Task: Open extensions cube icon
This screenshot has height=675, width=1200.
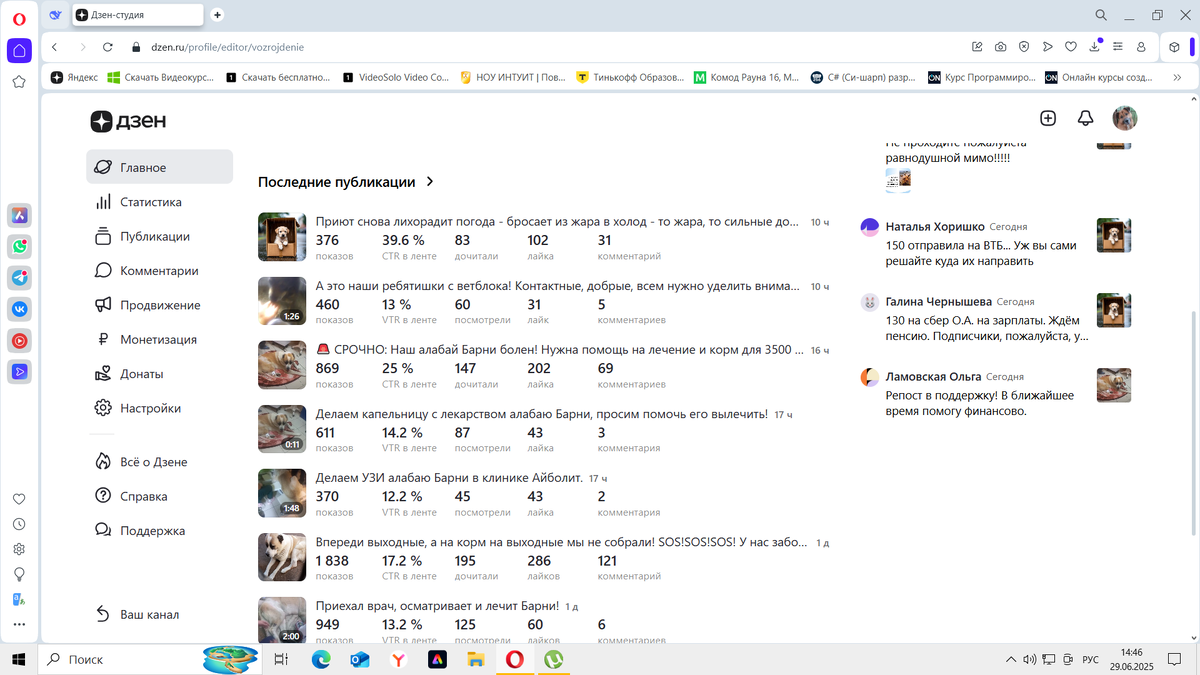Action: click(1174, 47)
